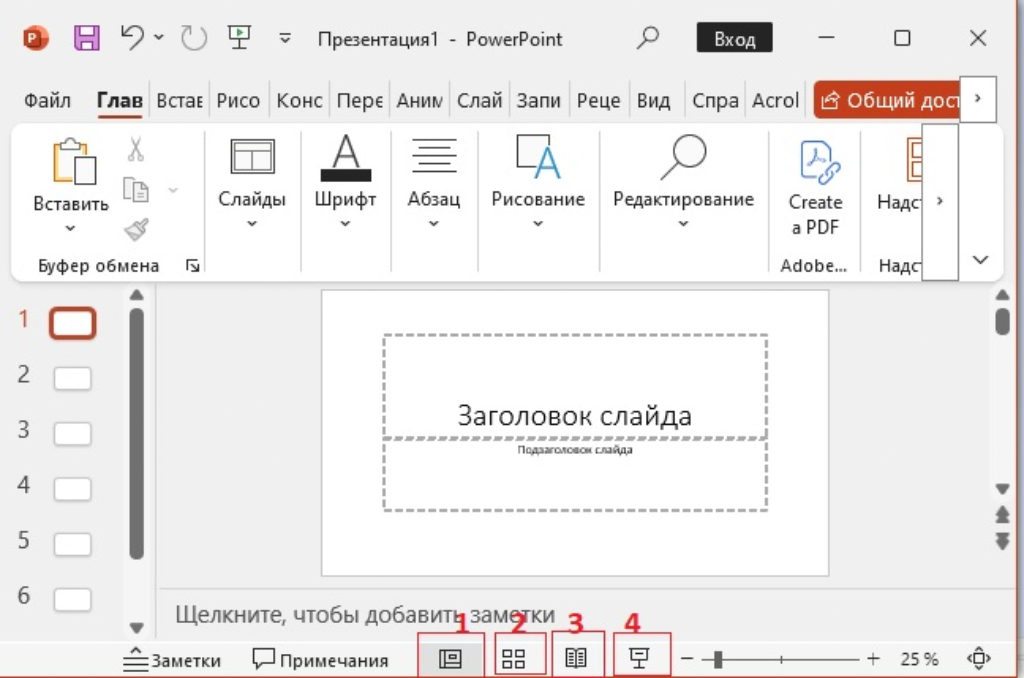
Task: Click fit slide to window icon
Action: (x=978, y=658)
